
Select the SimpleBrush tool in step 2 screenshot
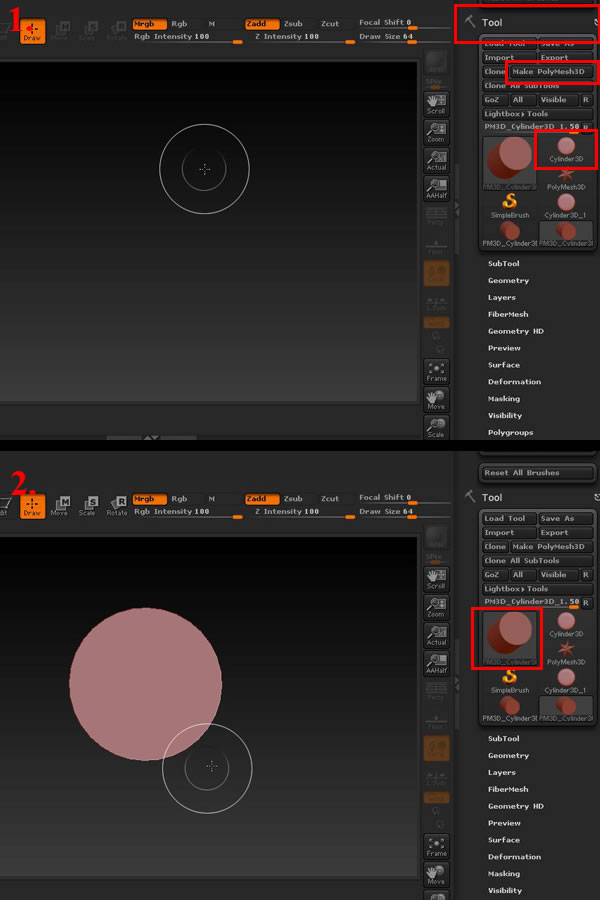510,681
